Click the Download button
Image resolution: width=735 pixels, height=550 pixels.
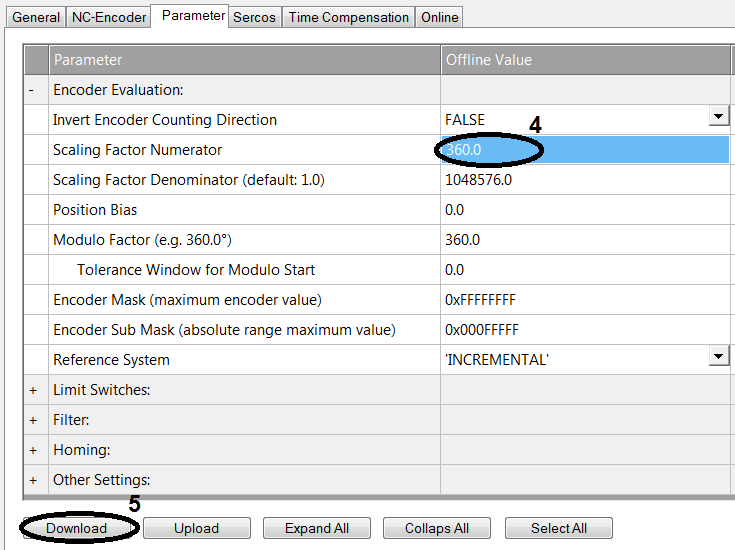click(x=76, y=528)
